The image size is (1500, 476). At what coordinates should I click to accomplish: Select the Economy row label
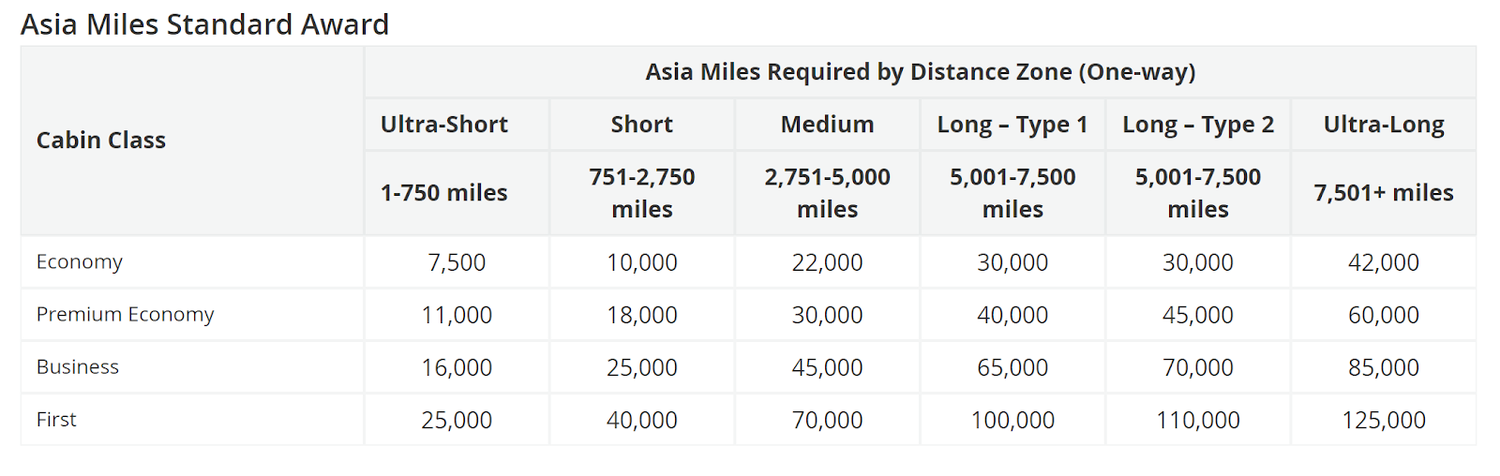click(x=79, y=262)
